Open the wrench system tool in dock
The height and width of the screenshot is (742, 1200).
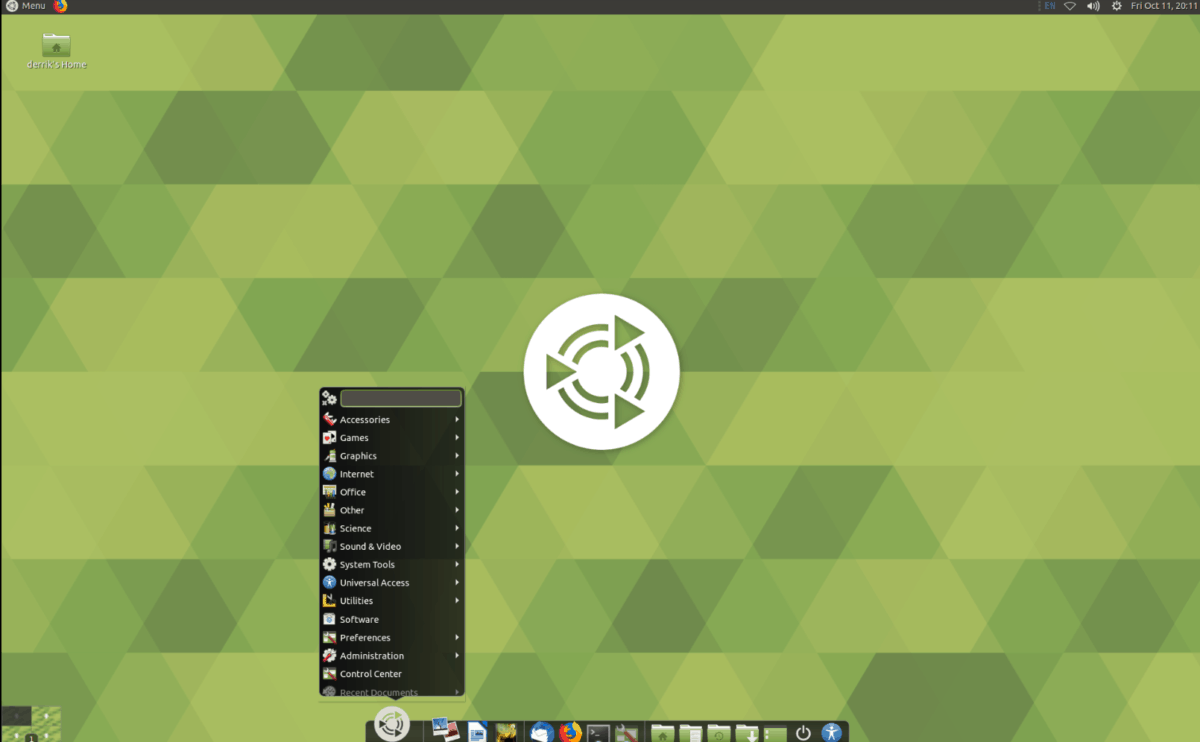[x=626, y=733]
